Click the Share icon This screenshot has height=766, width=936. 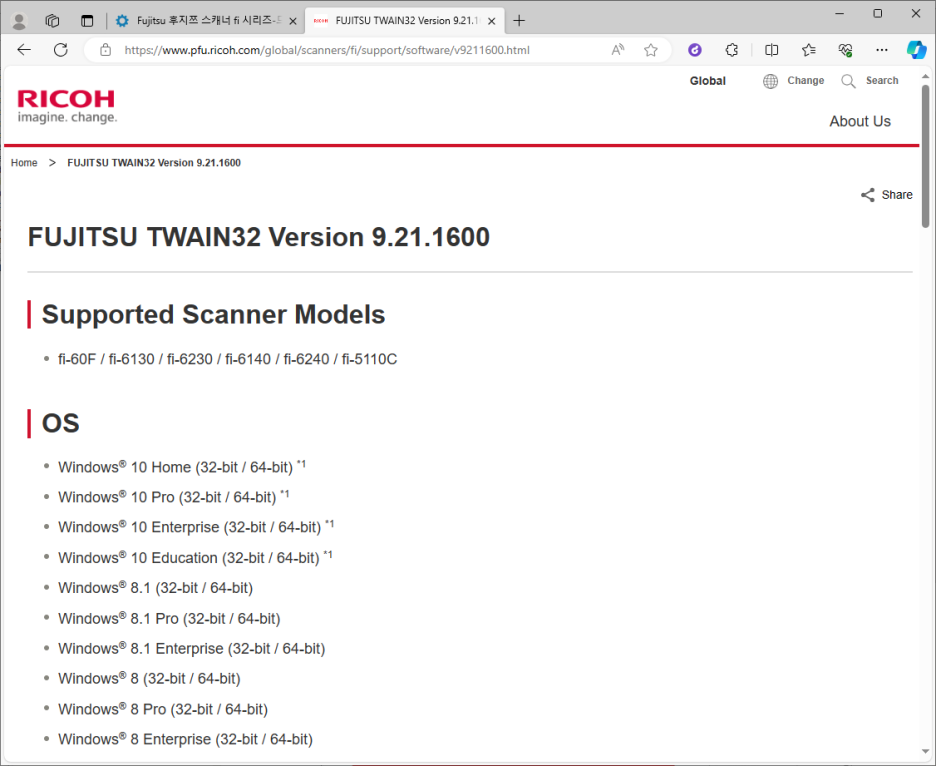point(868,195)
